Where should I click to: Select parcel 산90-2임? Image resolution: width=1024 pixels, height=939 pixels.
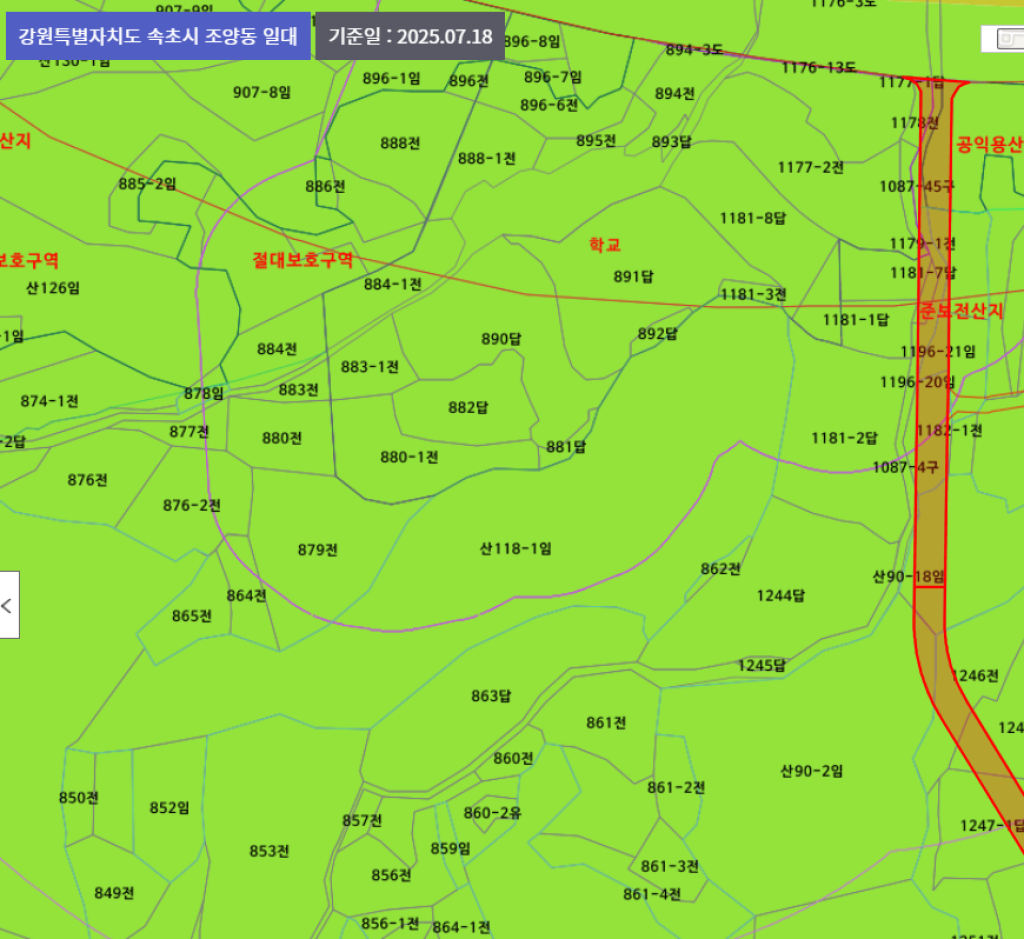(811, 771)
